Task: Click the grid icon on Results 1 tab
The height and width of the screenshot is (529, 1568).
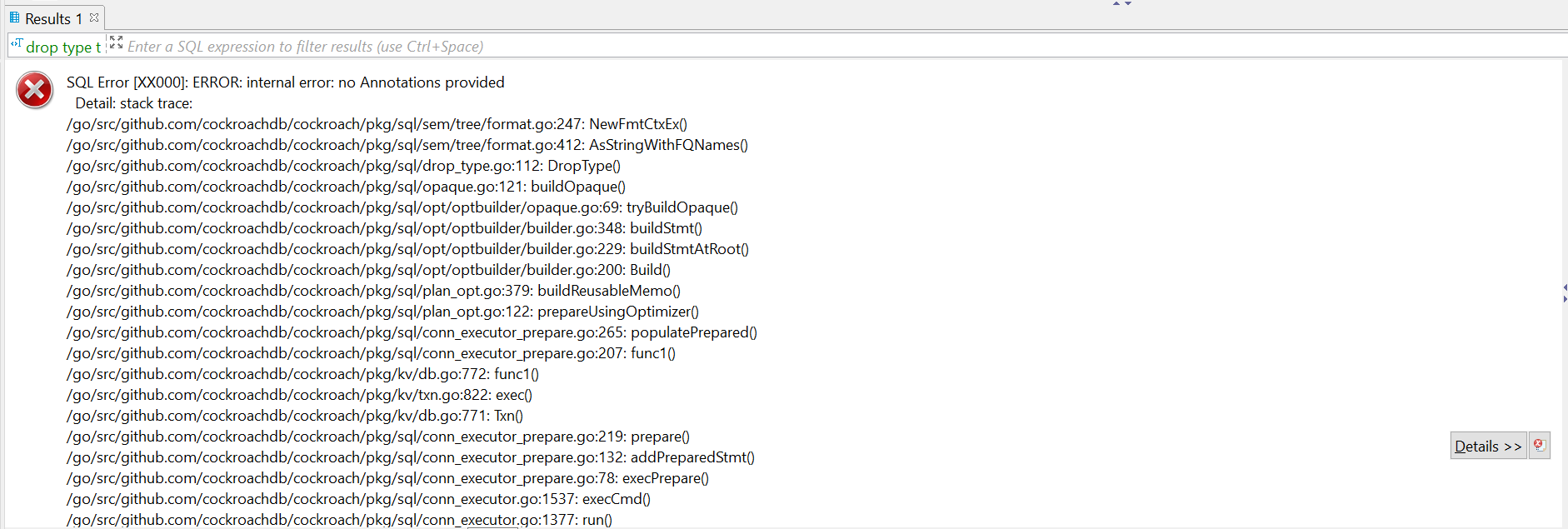Action: click(14, 17)
